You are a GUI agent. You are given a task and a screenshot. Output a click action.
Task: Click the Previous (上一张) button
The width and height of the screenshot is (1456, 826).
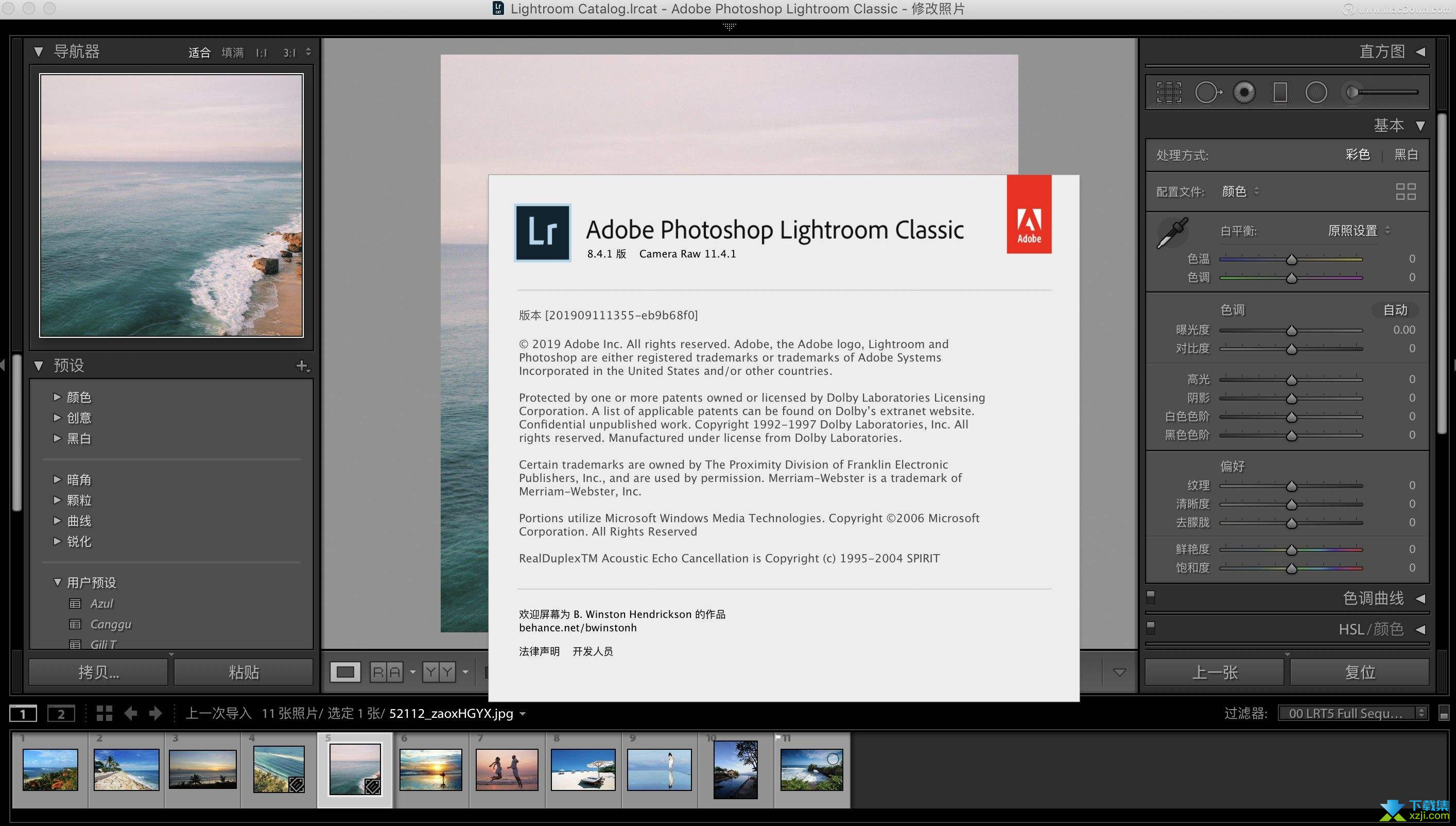point(1215,672)
